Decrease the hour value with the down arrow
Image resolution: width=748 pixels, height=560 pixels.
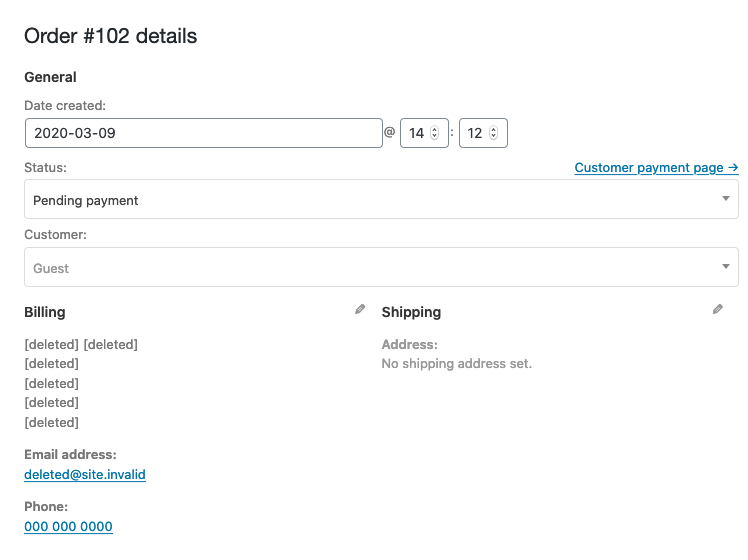434,136
